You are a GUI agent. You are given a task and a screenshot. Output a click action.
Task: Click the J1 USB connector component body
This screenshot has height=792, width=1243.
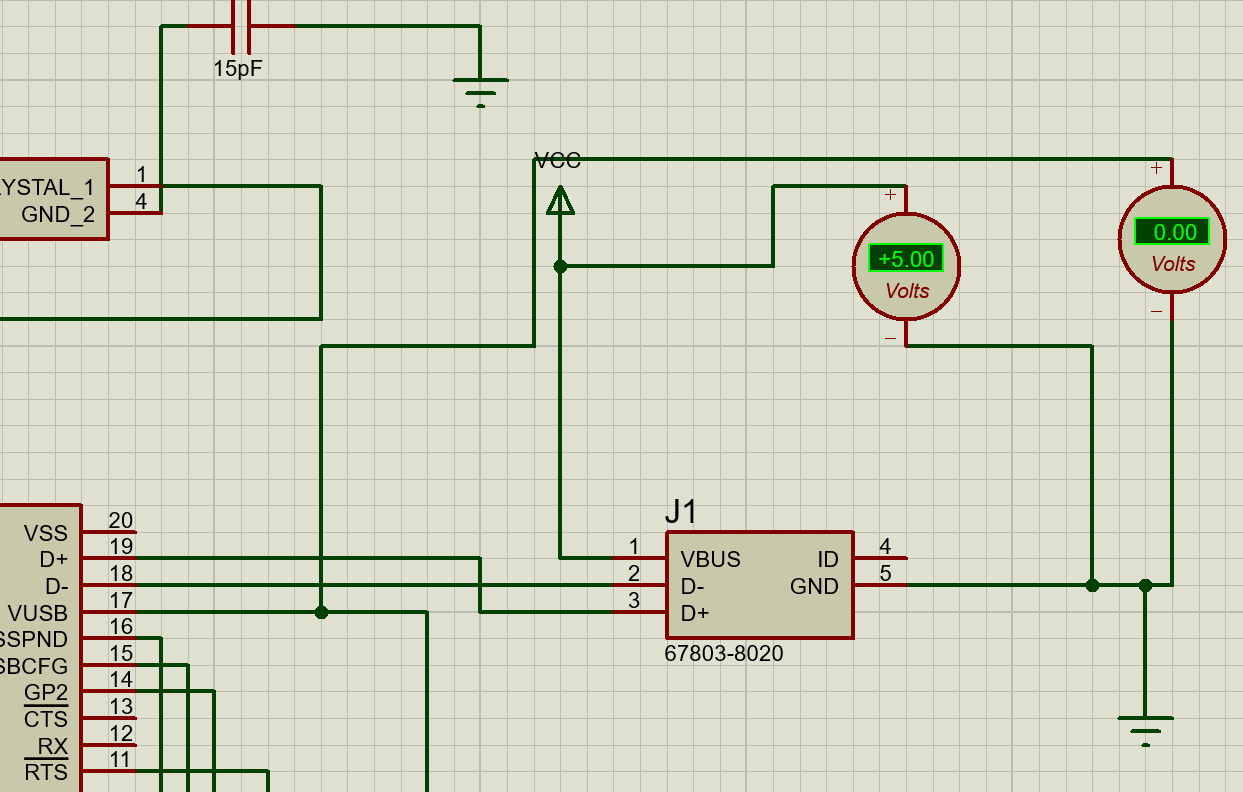tap(760, 585)
